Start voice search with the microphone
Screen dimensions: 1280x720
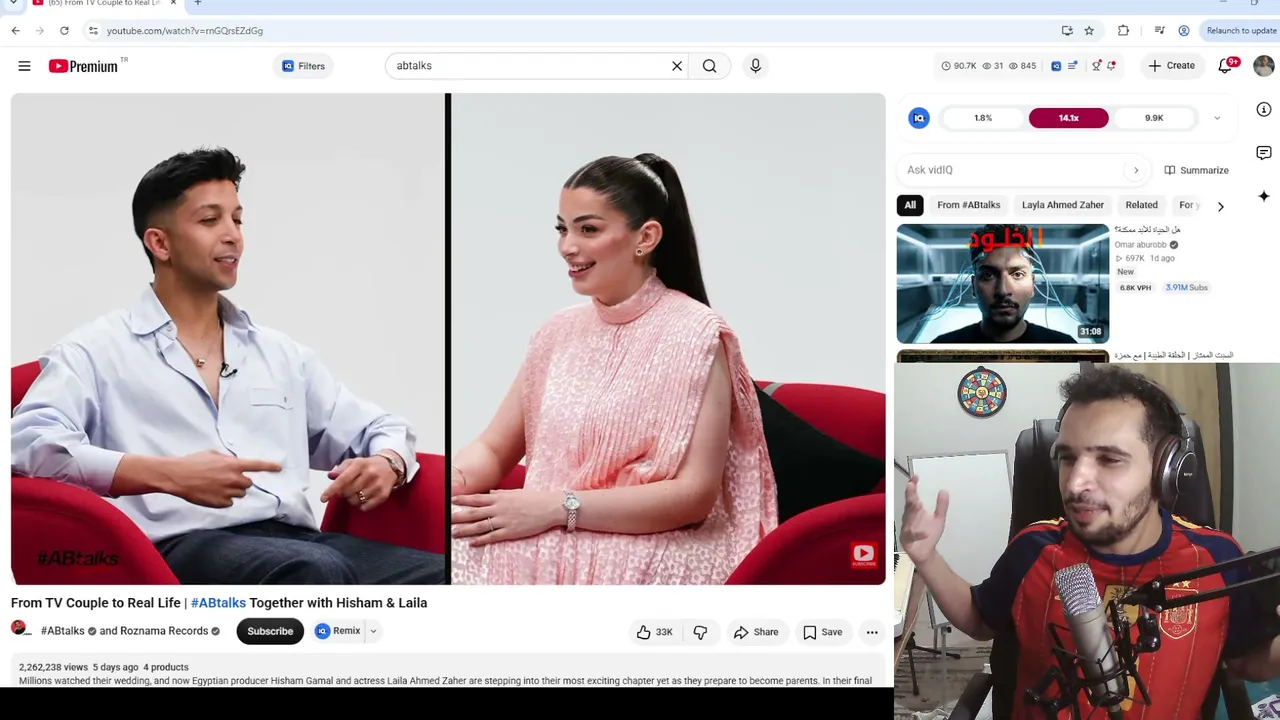(755, 66)
